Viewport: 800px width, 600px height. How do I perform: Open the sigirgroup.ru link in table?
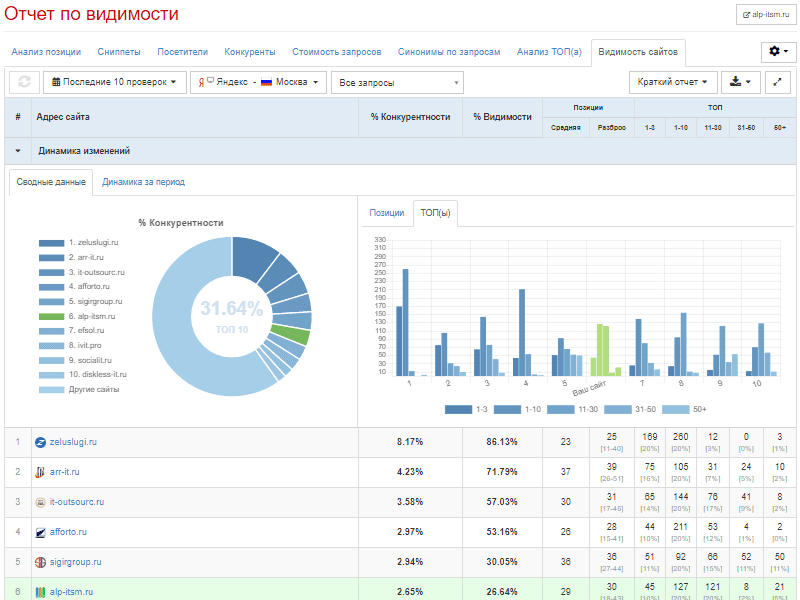pyautogui.click(x=76, y=562)
